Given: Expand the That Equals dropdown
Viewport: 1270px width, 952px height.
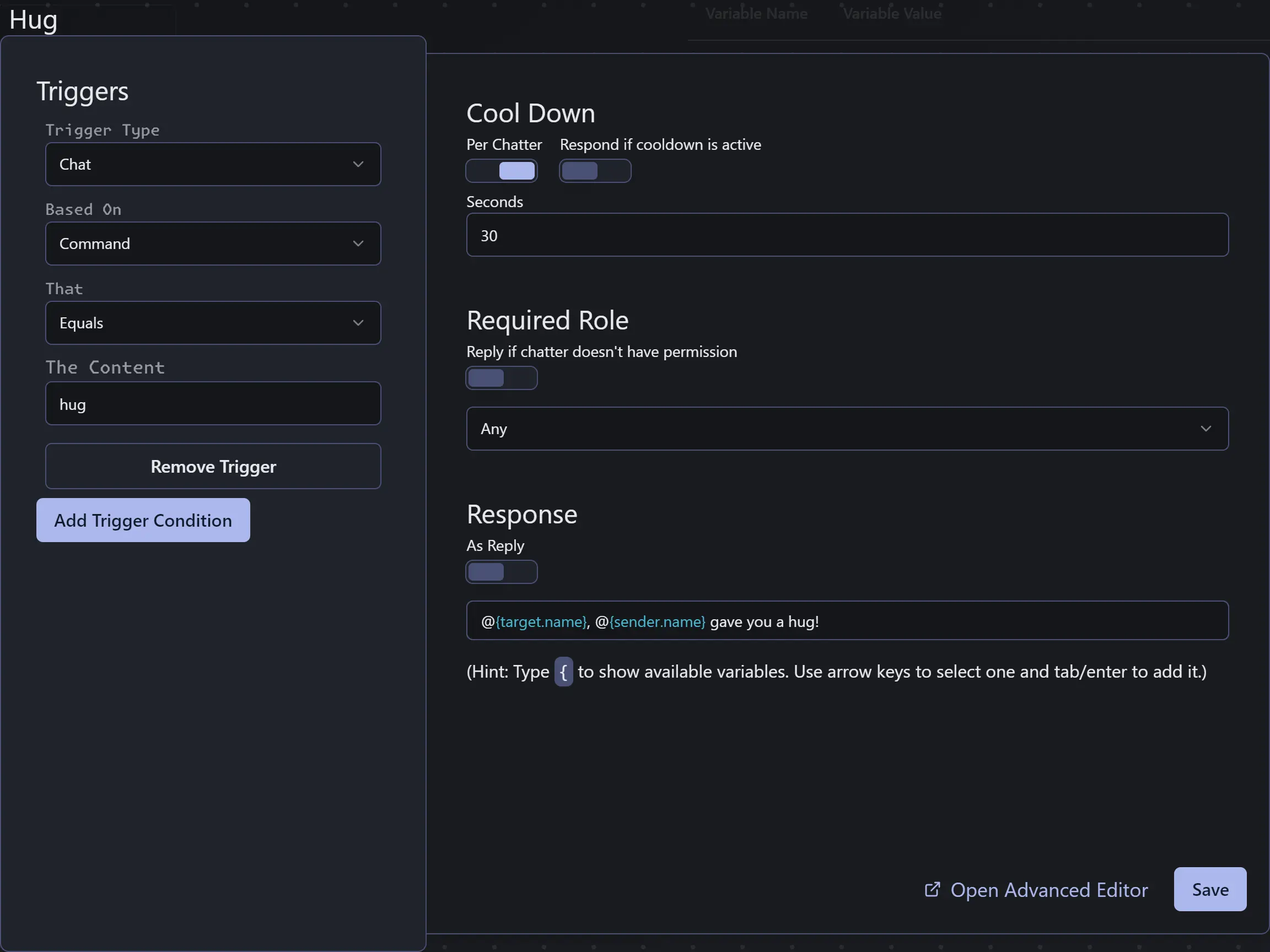Looking at the screenshot, I should point(212,322).
